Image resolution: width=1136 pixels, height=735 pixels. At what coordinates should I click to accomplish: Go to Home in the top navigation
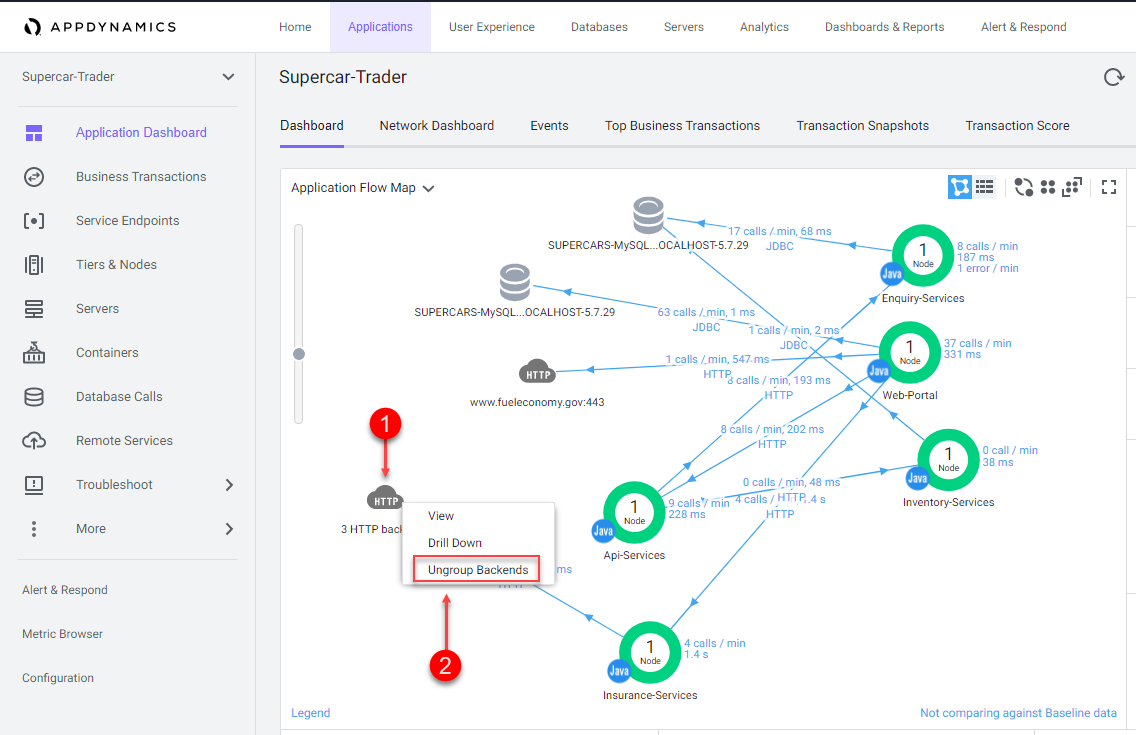(295, 27)
